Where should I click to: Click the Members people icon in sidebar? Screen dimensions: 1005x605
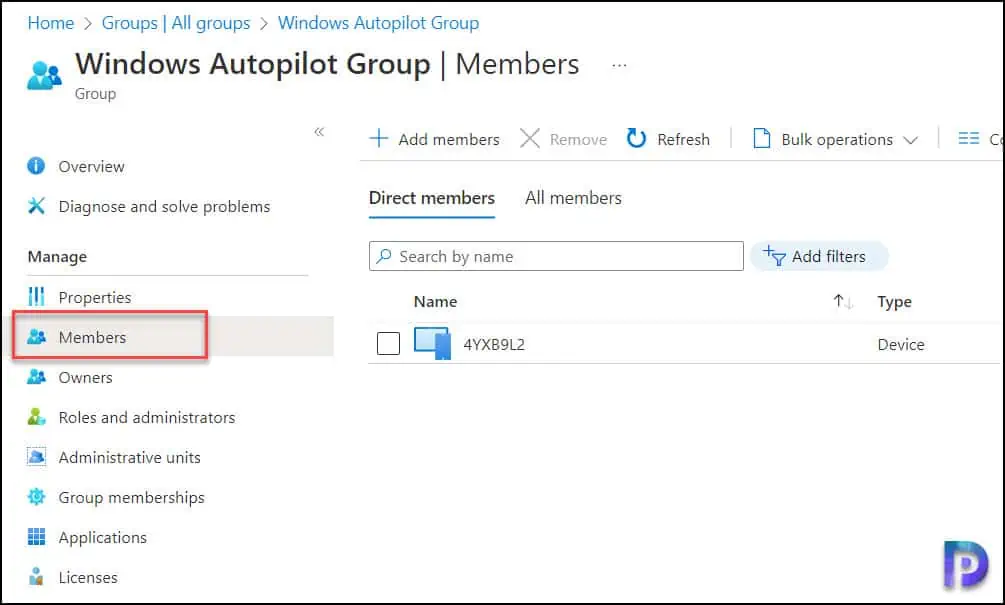[36, 336]
